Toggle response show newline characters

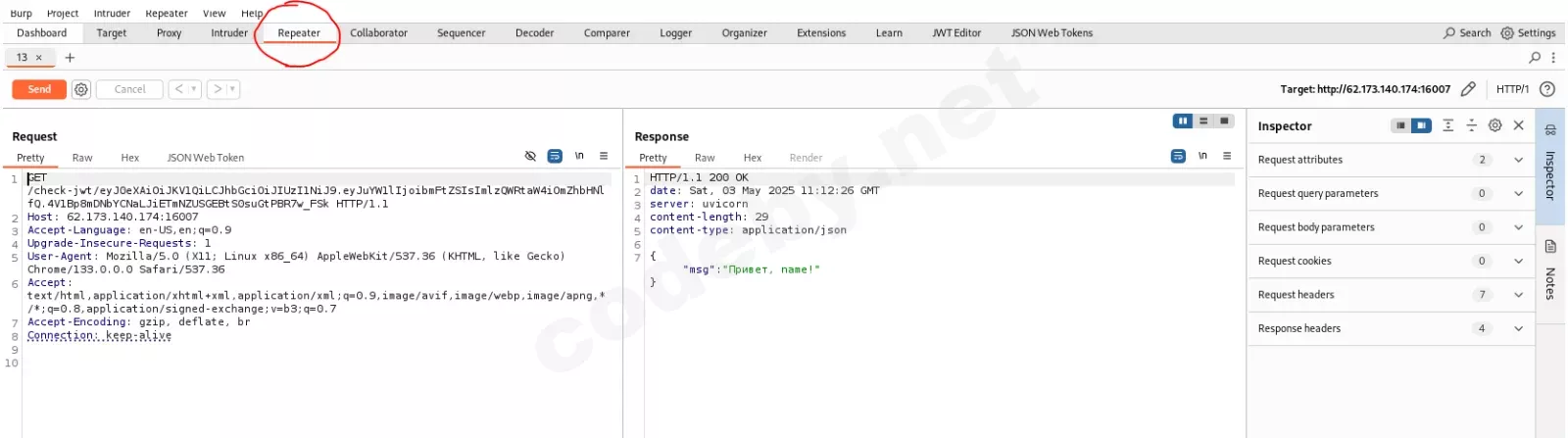1202,156
